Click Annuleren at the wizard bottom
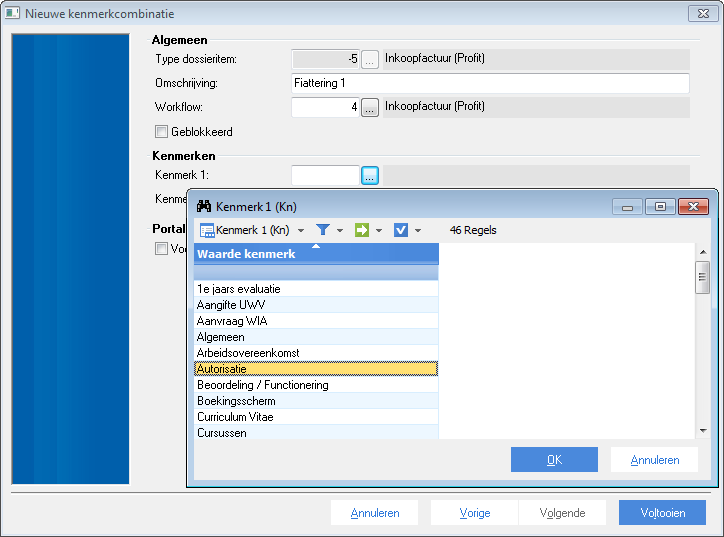Image resolution: width=724 pixels, height=537 pixels. tap(374, 513)
